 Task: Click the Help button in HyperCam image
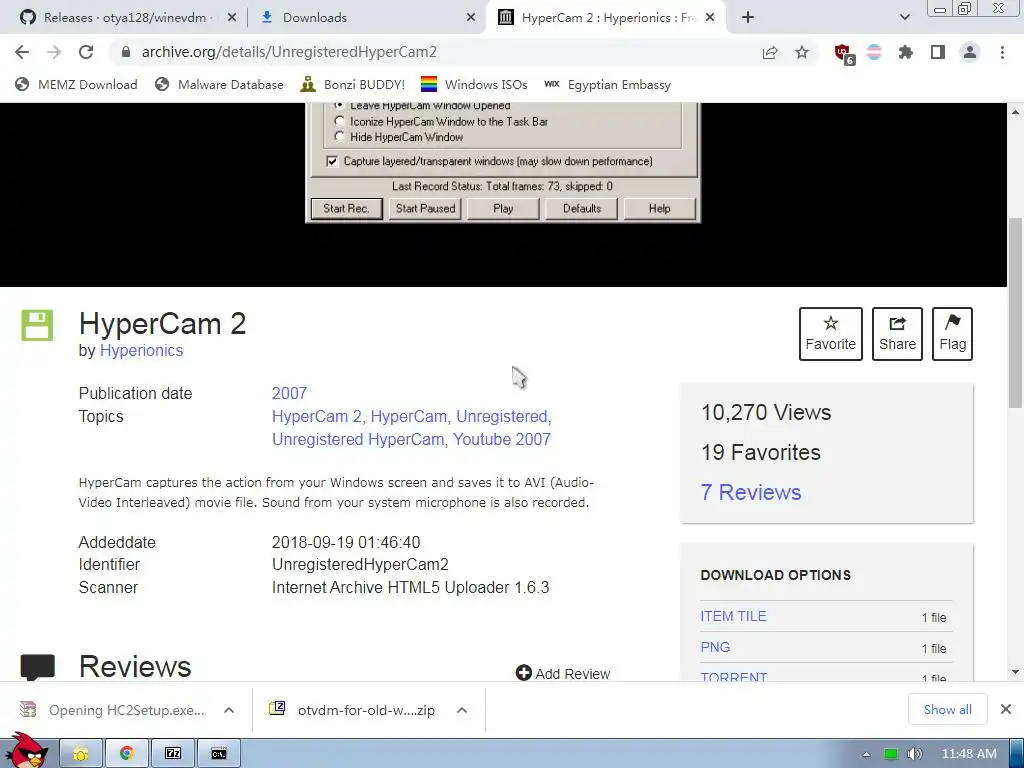[660, 209]
